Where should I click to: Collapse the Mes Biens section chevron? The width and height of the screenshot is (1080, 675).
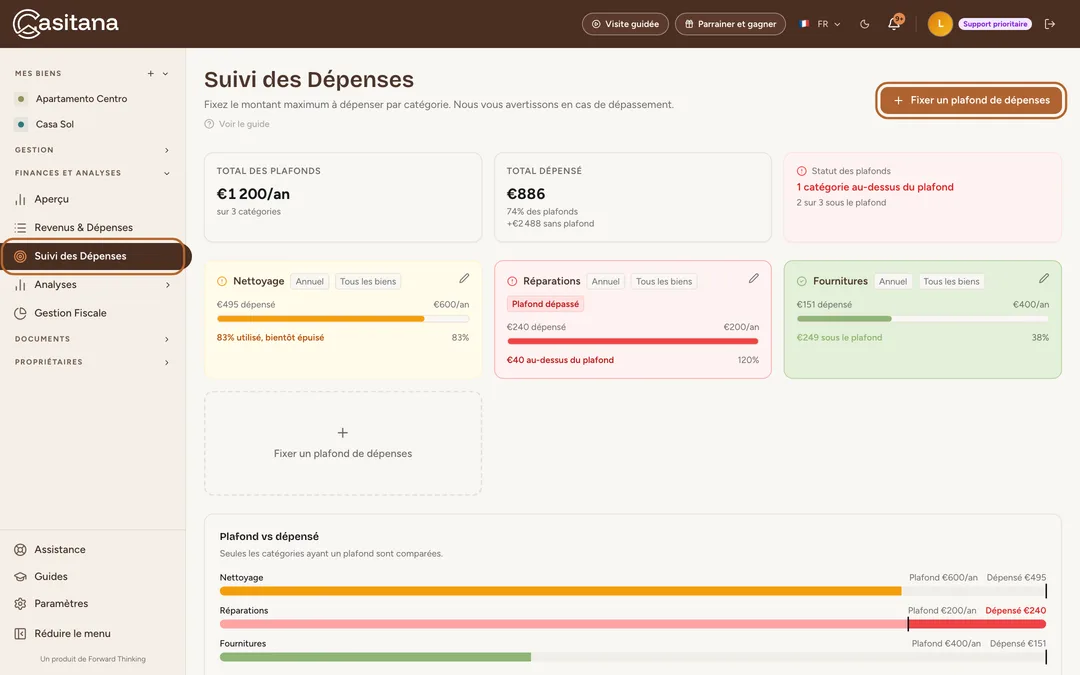coord(165,74)
